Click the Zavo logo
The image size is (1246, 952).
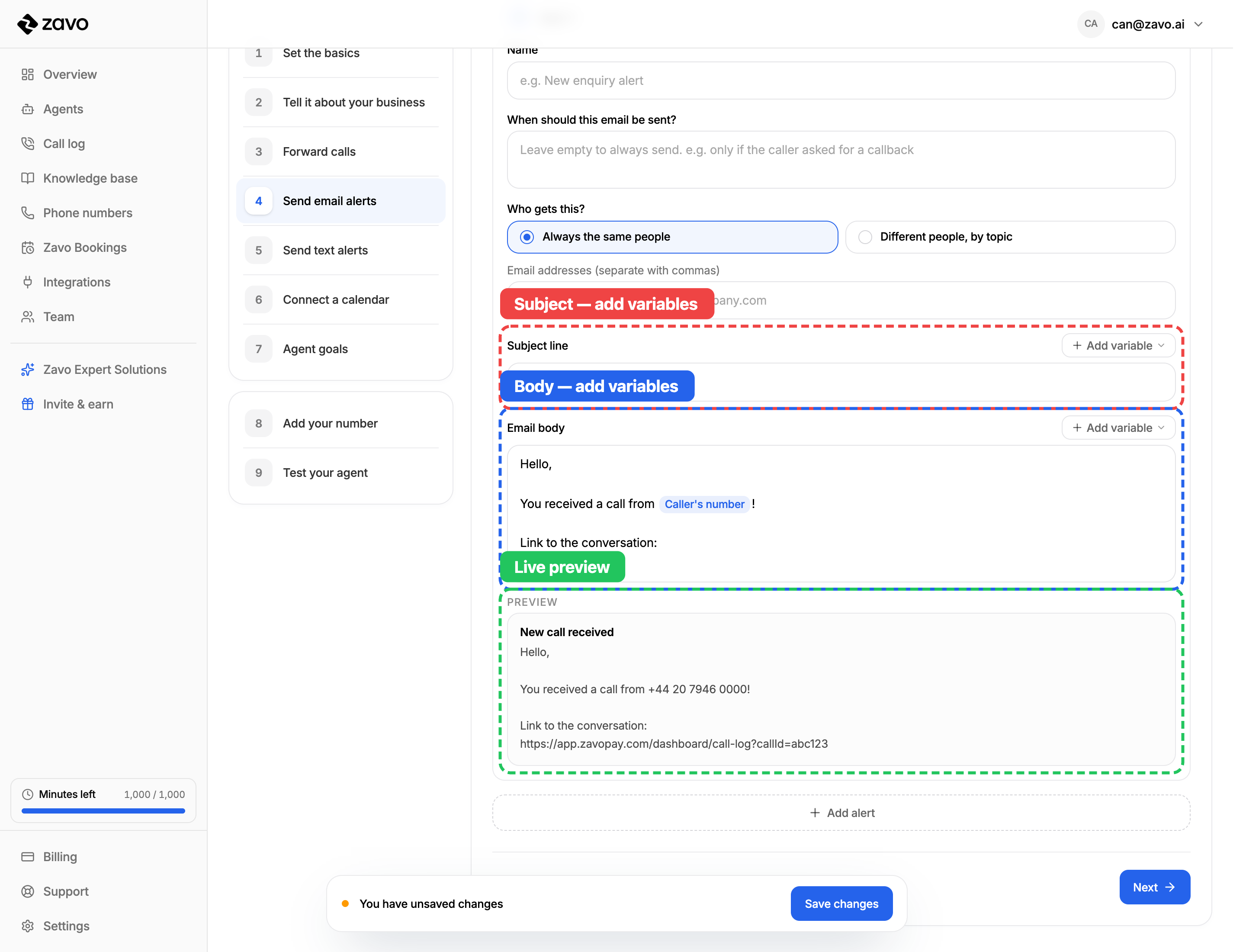(53, 24)
